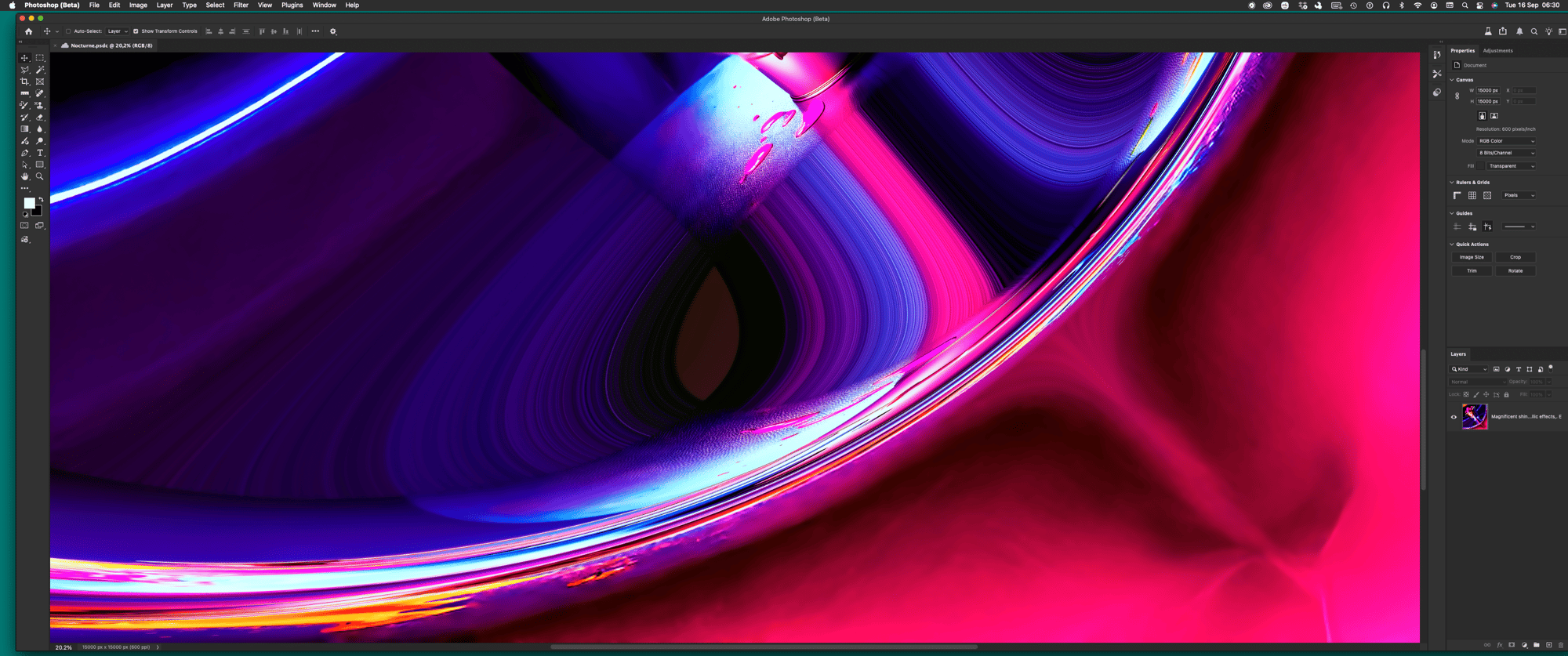Image resolution: width=1568 pixels, height=656 pixels.
Task: Pick the Hand tool
Action: 24,176
